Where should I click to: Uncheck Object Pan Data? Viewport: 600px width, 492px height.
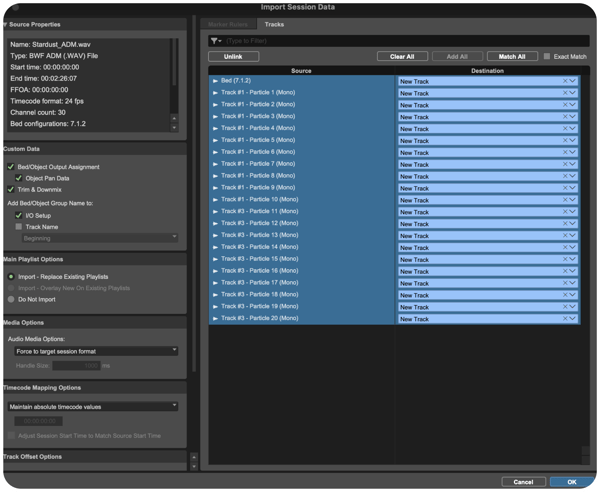18,178
